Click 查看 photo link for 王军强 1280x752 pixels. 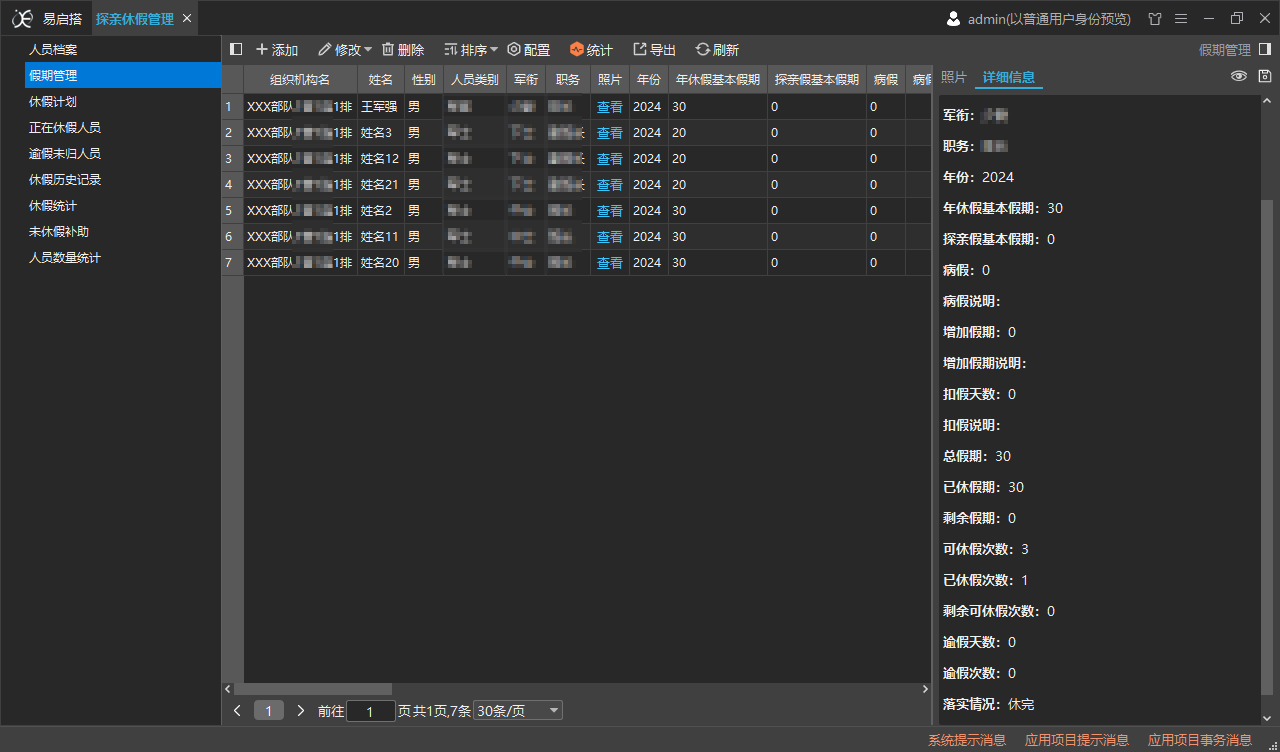click(x=610, y=107)
